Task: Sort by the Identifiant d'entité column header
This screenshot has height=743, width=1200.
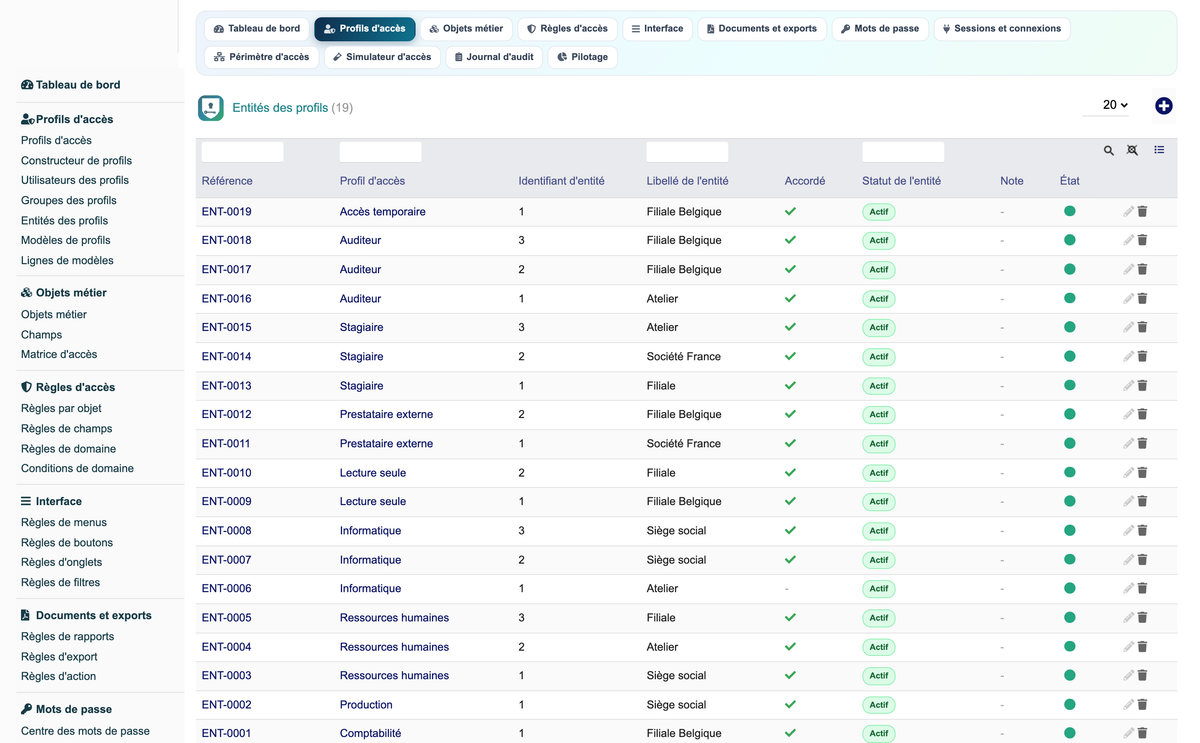Action: click(x=561, y=181)
